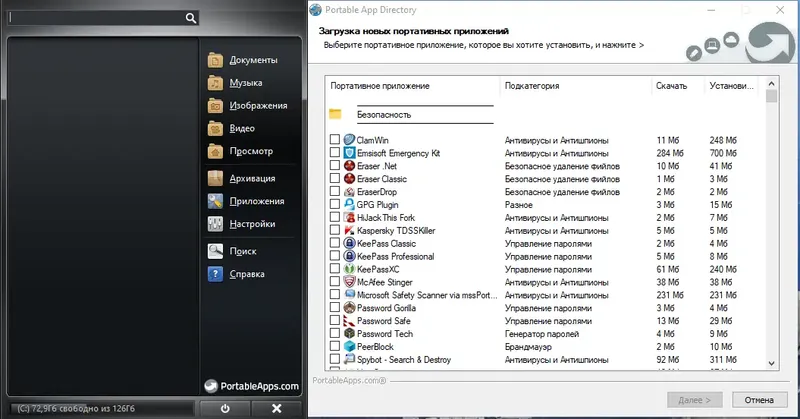Click the KeePassXC app icon
The width and height of the screenshot is (800, 419).
(x=349, y=269)
